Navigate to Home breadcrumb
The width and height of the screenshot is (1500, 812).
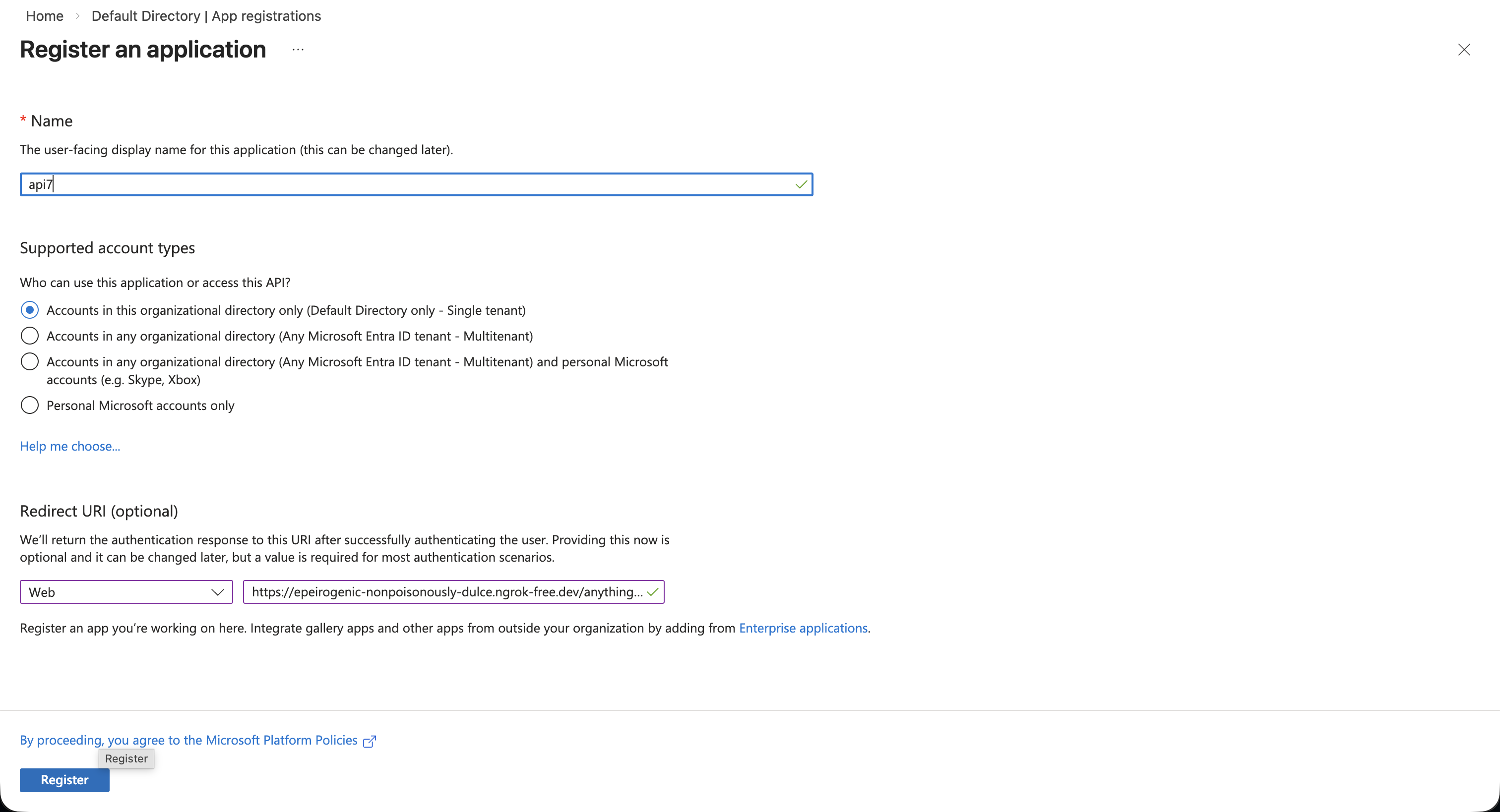tap(44, 16)
